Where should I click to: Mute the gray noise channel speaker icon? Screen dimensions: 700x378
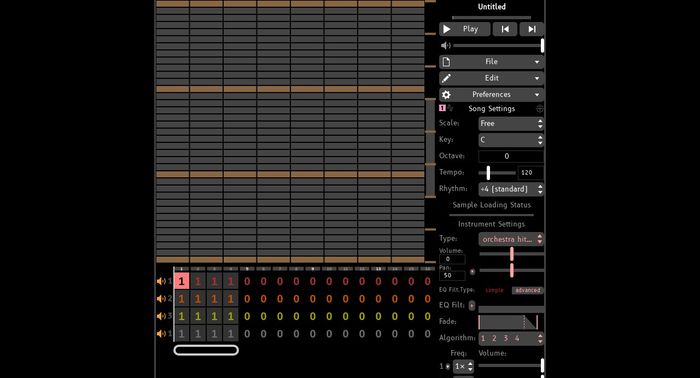tap(161, 333)
